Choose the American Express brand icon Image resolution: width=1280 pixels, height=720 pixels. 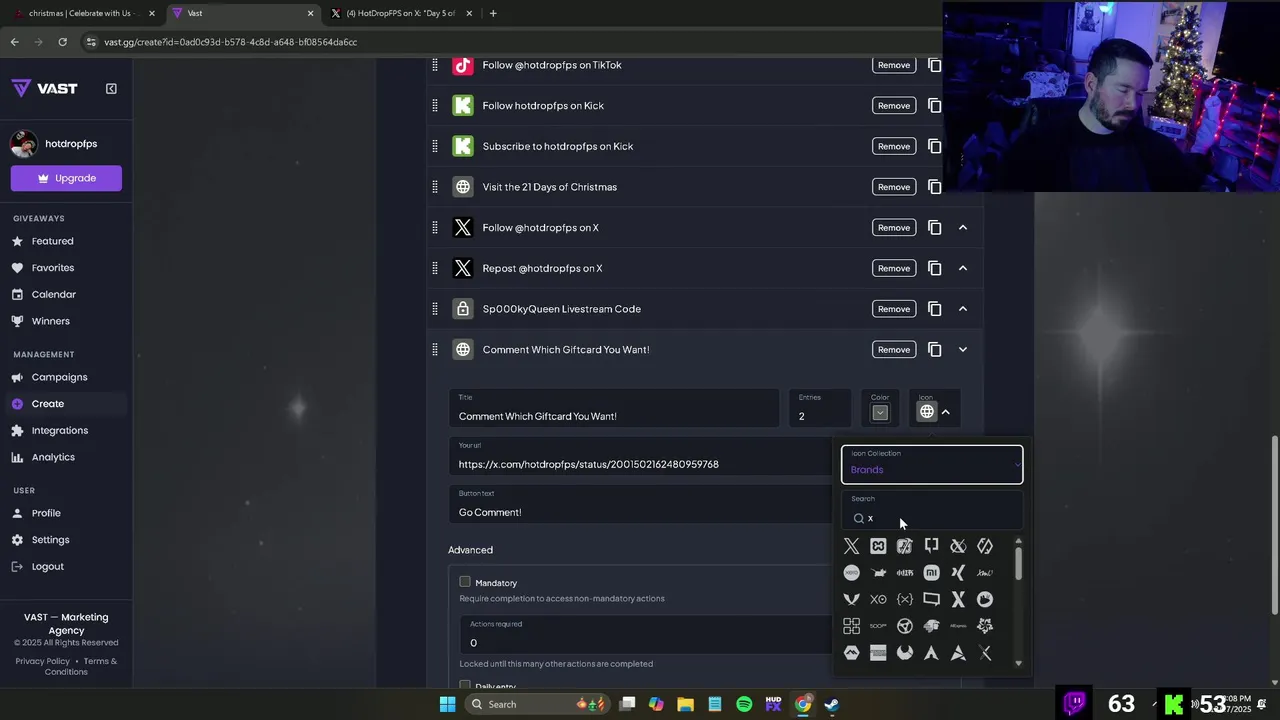pyautogui.click(x=878, y=653)
